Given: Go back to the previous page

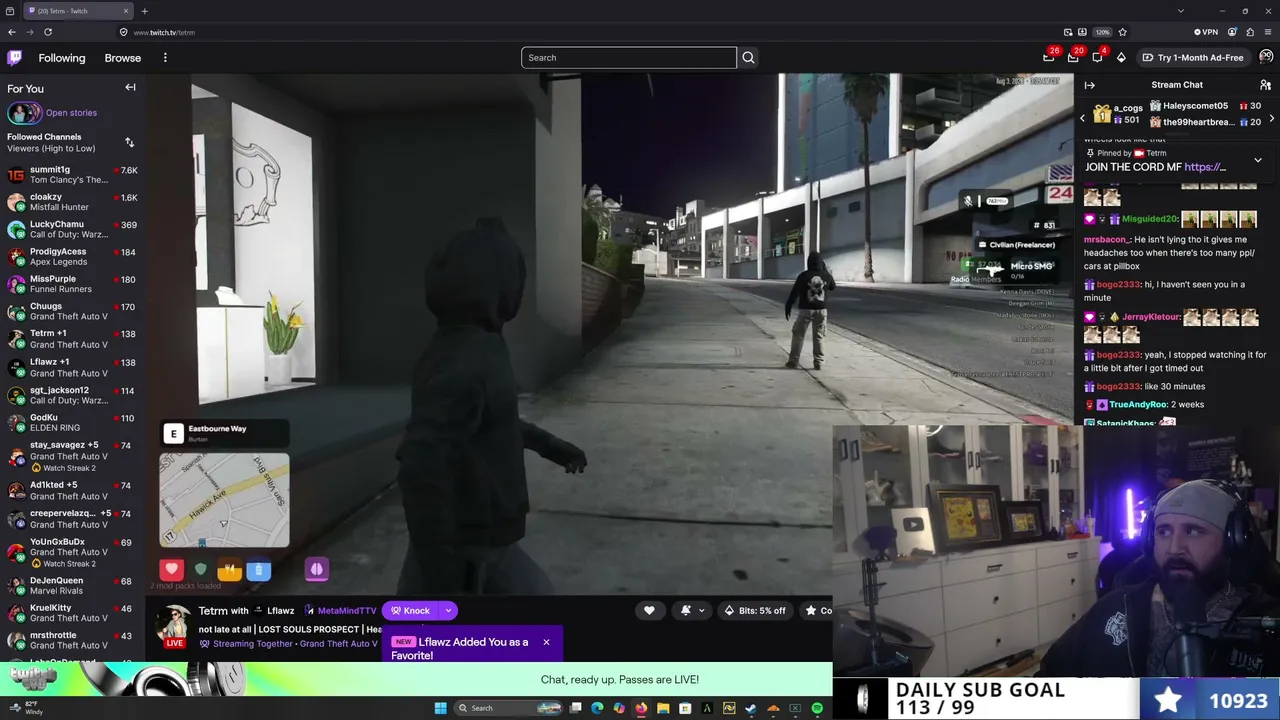Looking at the screenshot, I should pyautogui.click(x=12, y=32).
